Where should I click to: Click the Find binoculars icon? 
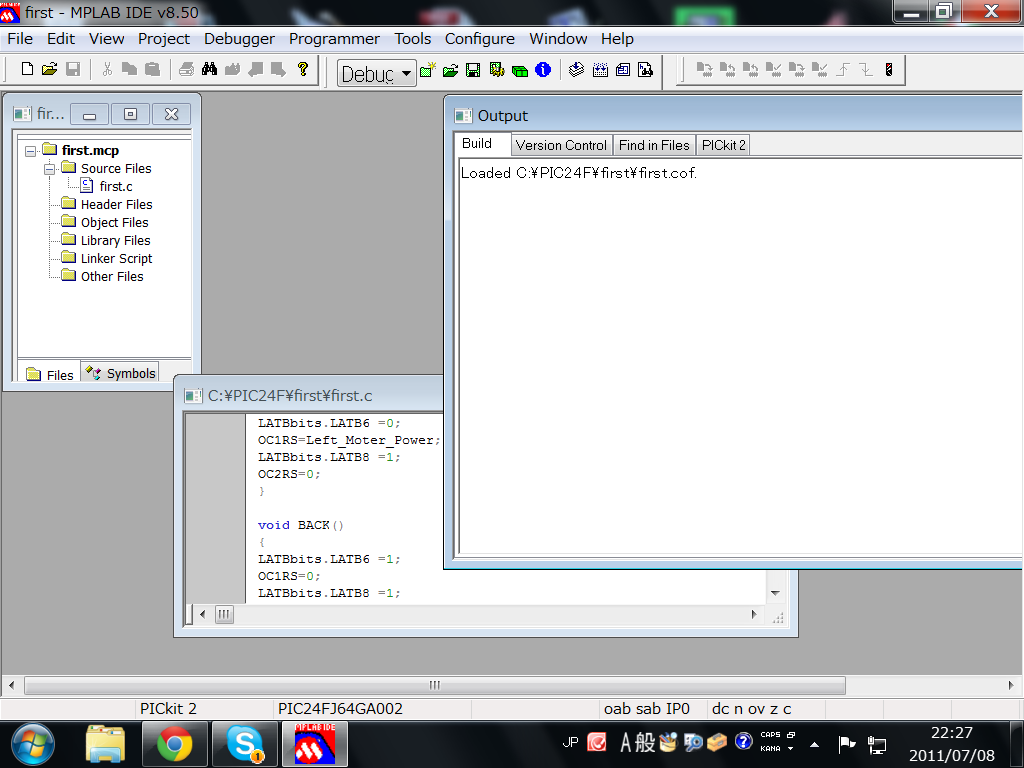click(x=210, y=69)
